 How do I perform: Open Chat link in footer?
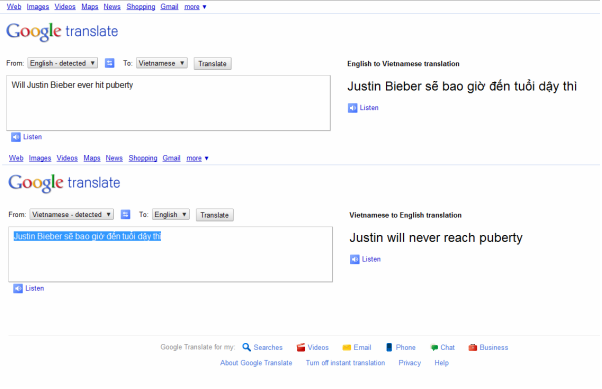click(x=443, y=347)
